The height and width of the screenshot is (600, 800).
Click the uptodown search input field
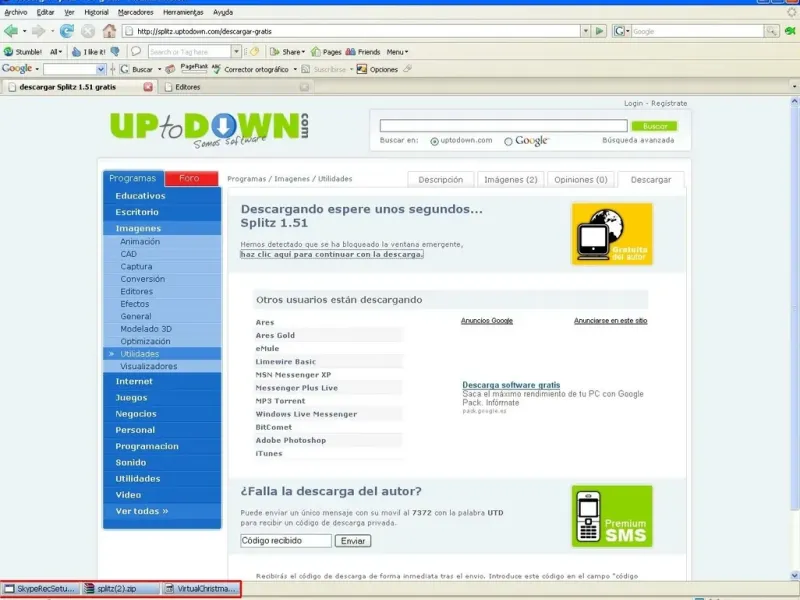point(503,126)
